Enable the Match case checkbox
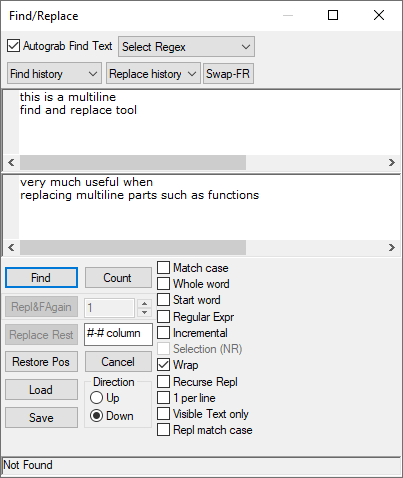This screenshot has width=403, height=478. (163, 268)
